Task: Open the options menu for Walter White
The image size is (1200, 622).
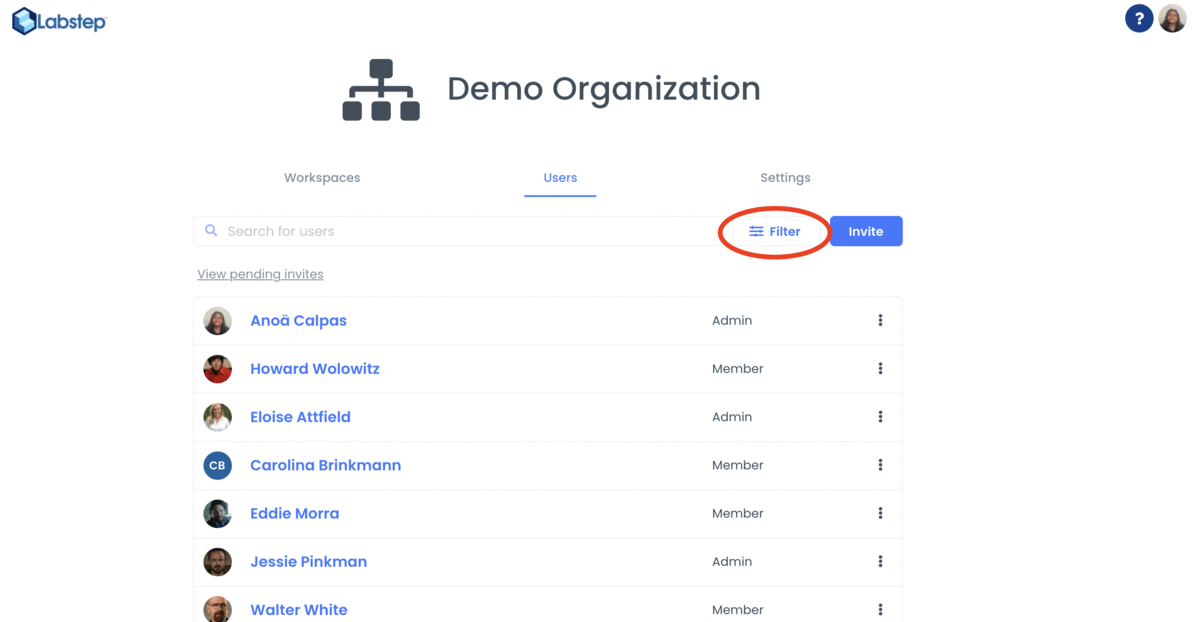Action: click(881, 609)
